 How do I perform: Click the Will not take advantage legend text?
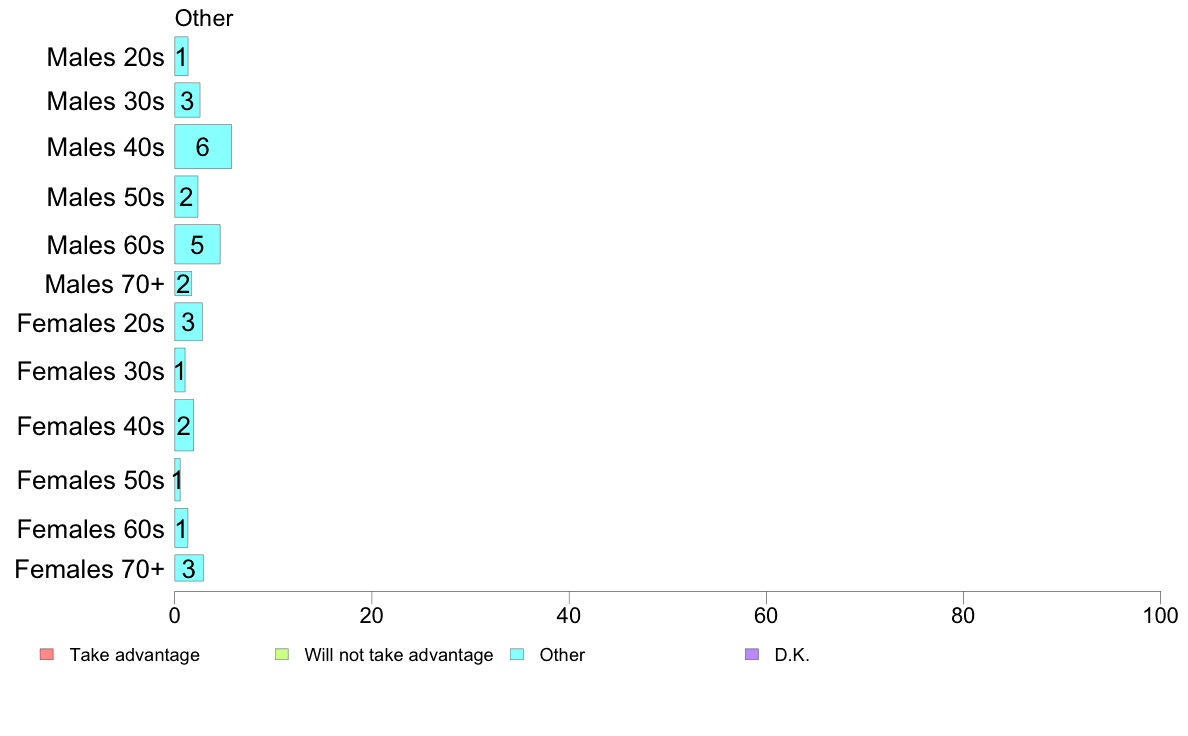point(399,655)
